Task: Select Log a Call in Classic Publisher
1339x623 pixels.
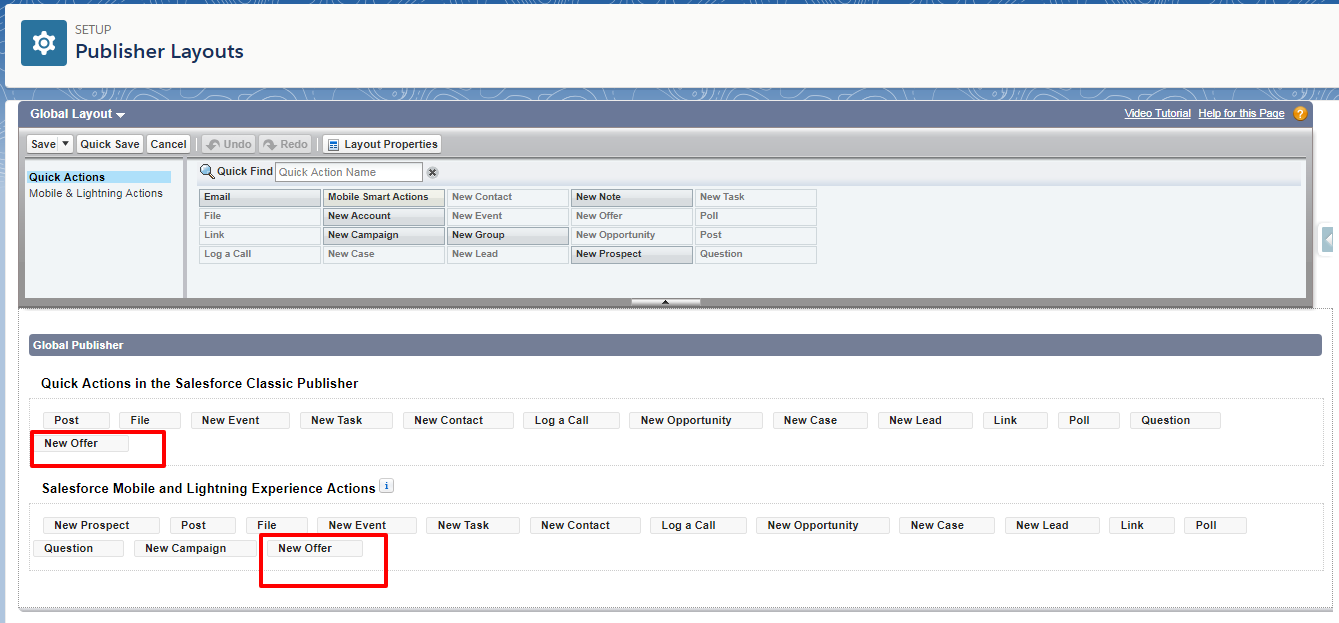Action: tap(571, 420)
